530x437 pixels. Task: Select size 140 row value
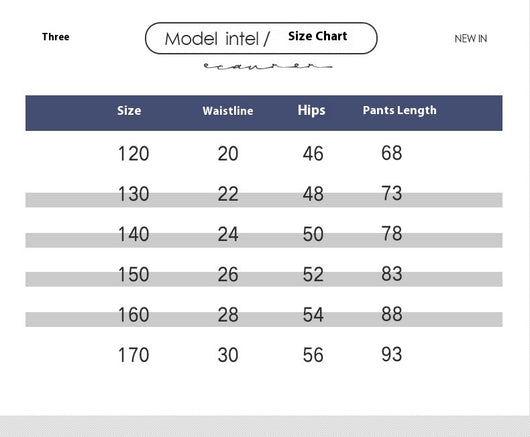coord(133,234)
